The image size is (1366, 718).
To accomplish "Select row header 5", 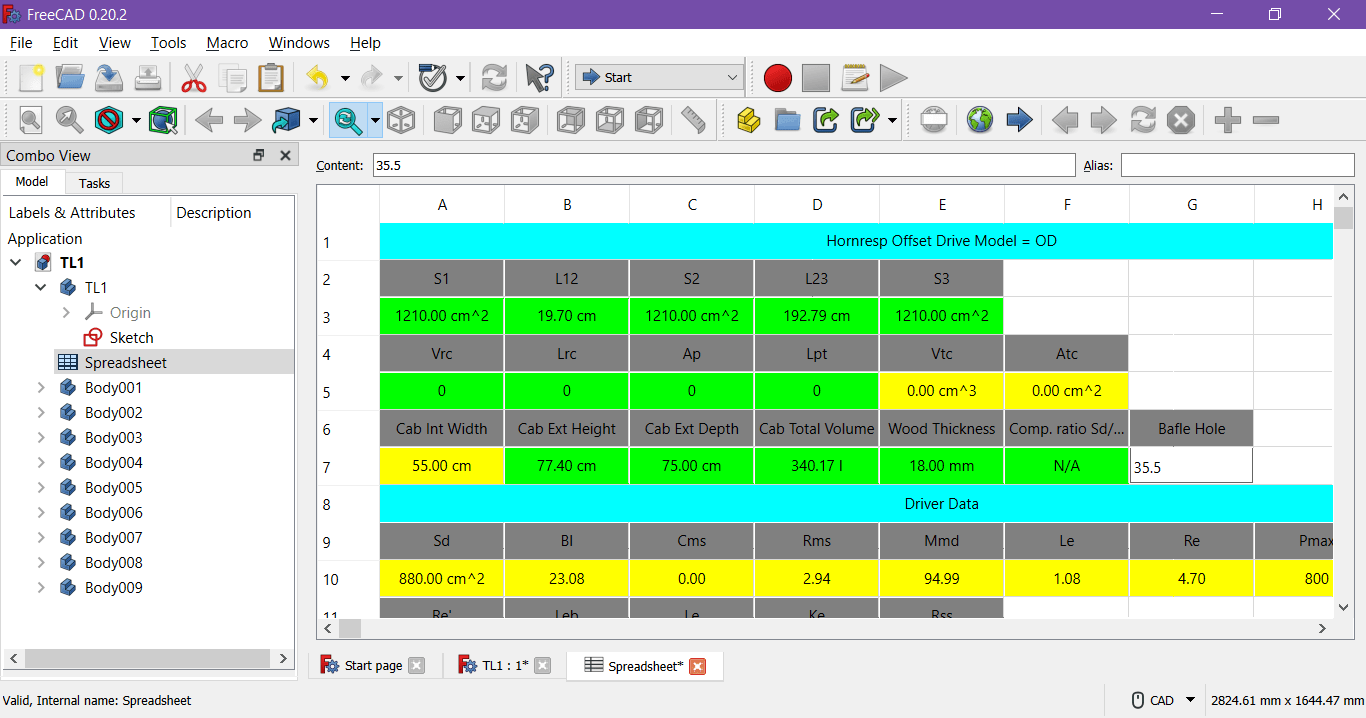I will pyautogui.click(x=326, y=391).
